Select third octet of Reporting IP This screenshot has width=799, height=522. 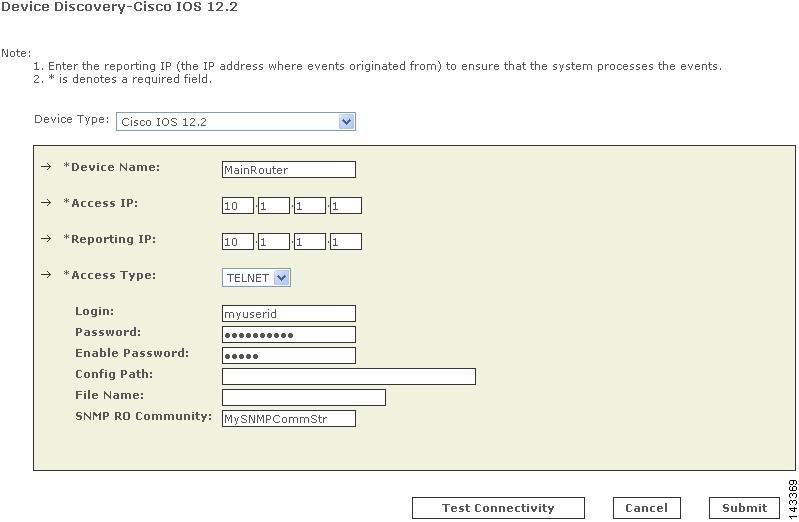310,242
